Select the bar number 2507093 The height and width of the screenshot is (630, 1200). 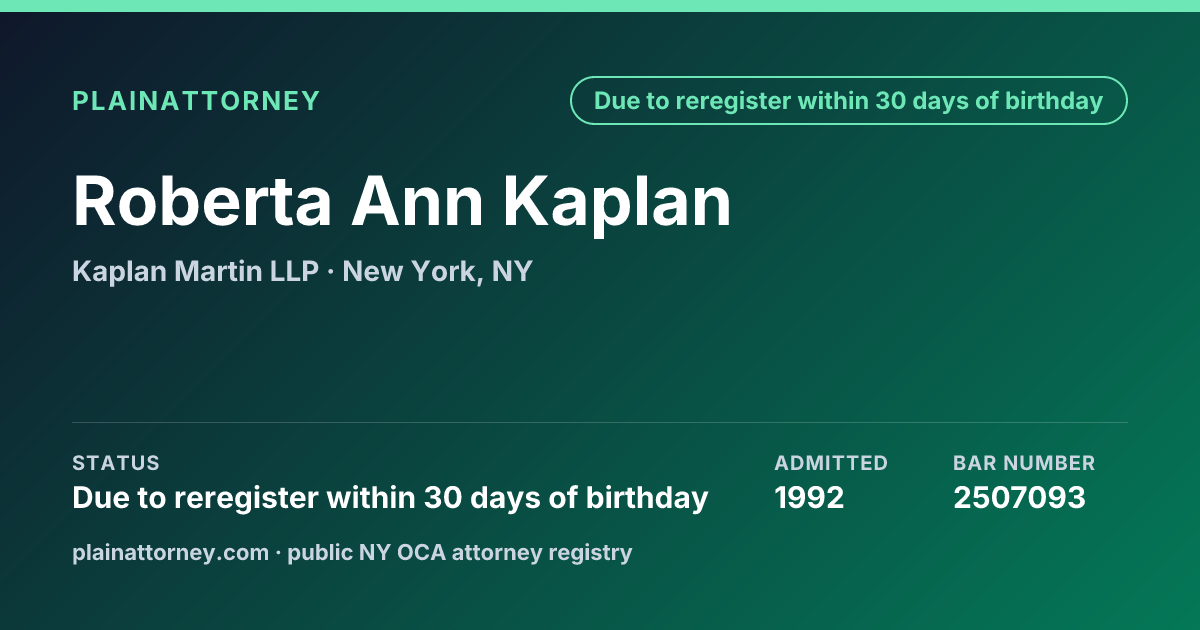pos(1019,497)
